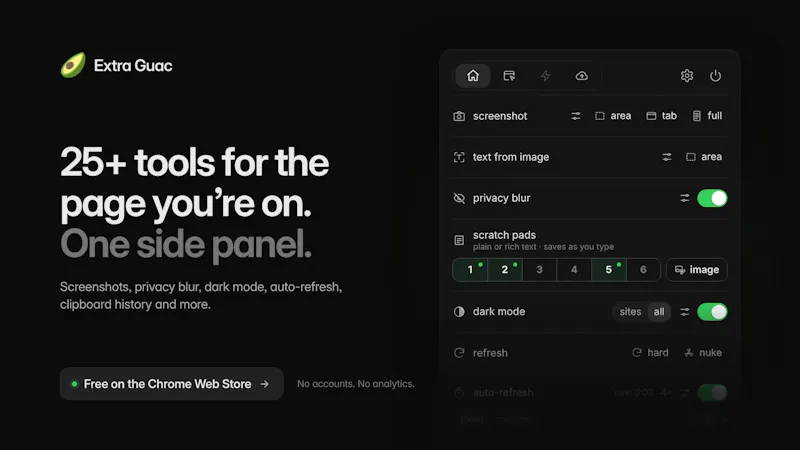Image resolution: width=800 pixels, height=450 pixels.
Task: Click the privacy blur crossed-eye icon
Action: 459,198
